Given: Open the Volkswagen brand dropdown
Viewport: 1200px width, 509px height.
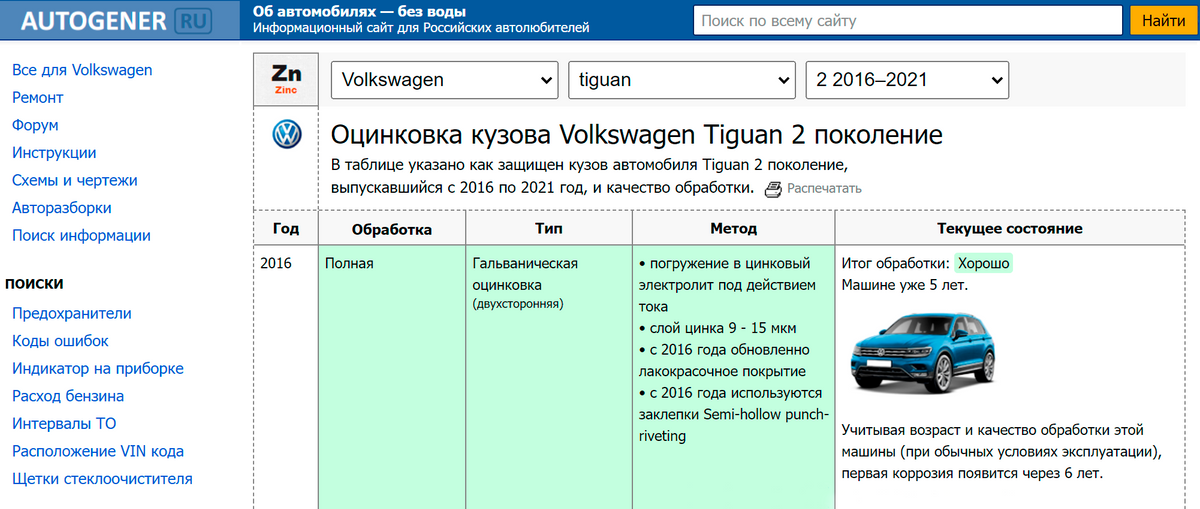Looking at the screenshot, I should tap(445, 80).
